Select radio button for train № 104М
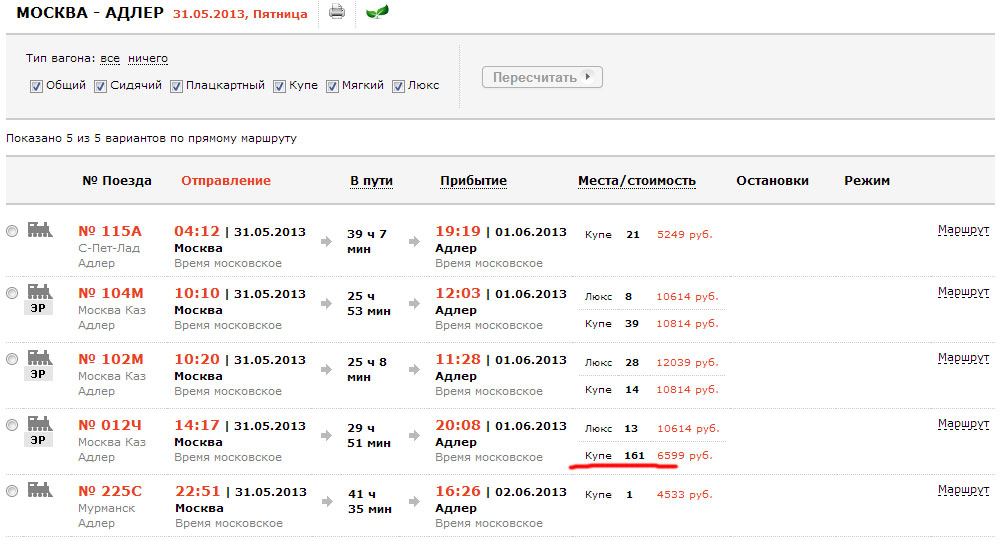Screen dimensions: 1004x545 click(12, 293)
